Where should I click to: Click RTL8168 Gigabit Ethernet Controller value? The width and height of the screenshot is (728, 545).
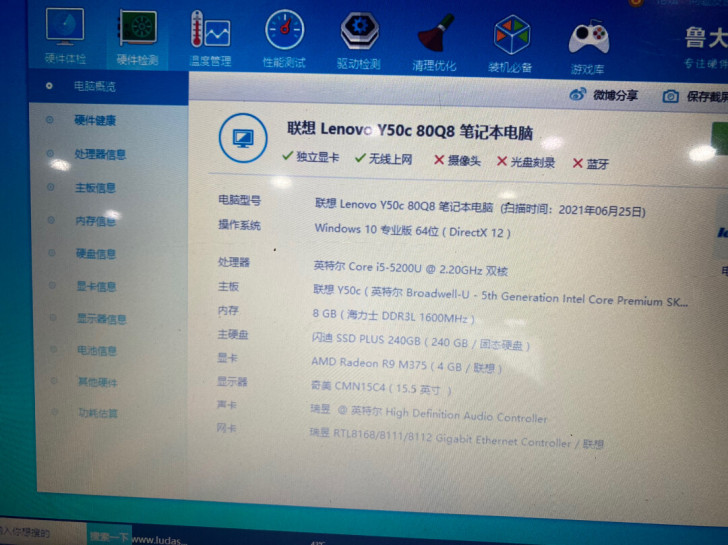pos(456,439)
